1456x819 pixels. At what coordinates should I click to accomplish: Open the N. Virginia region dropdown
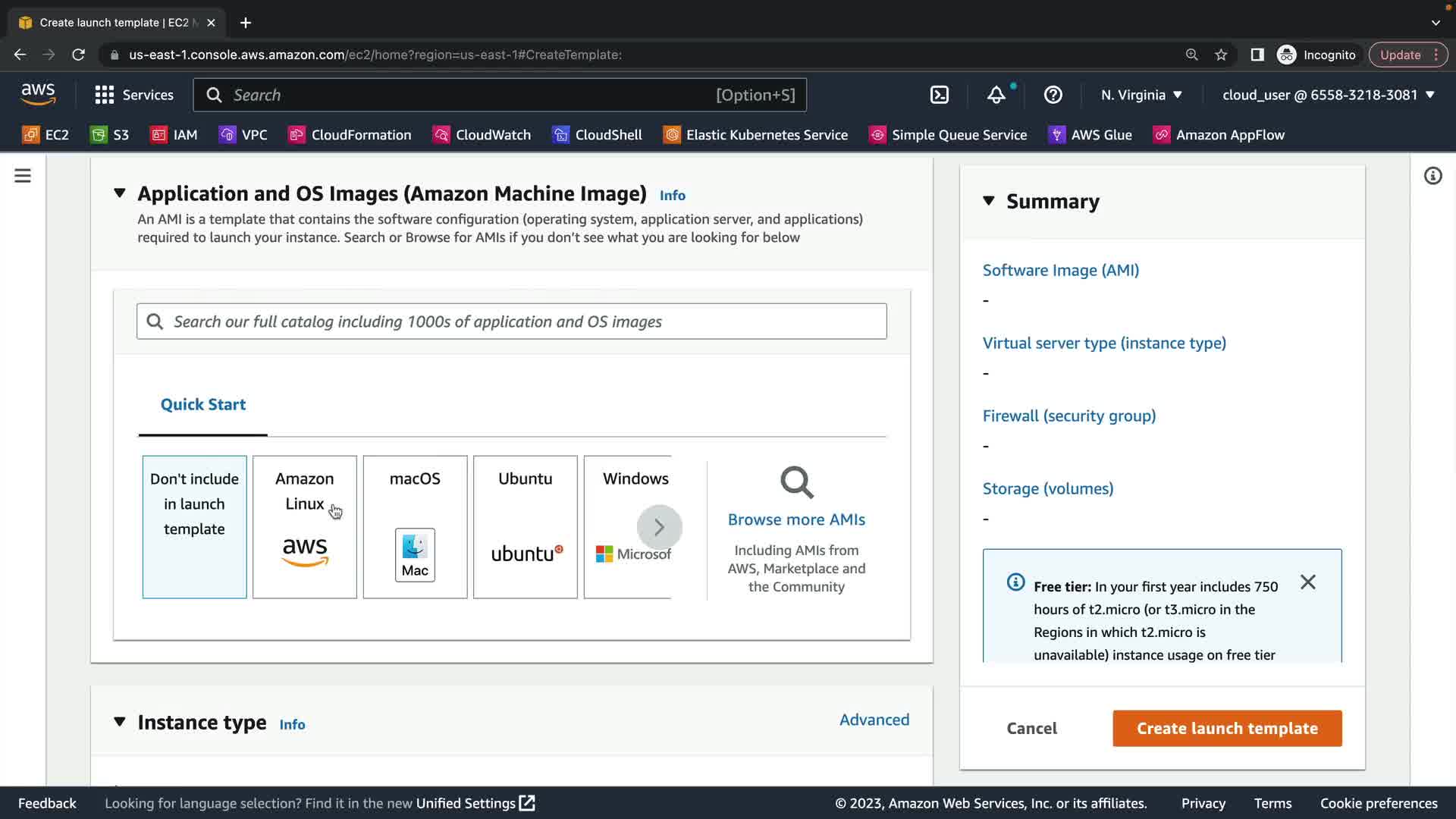[x=1141, y=95]
